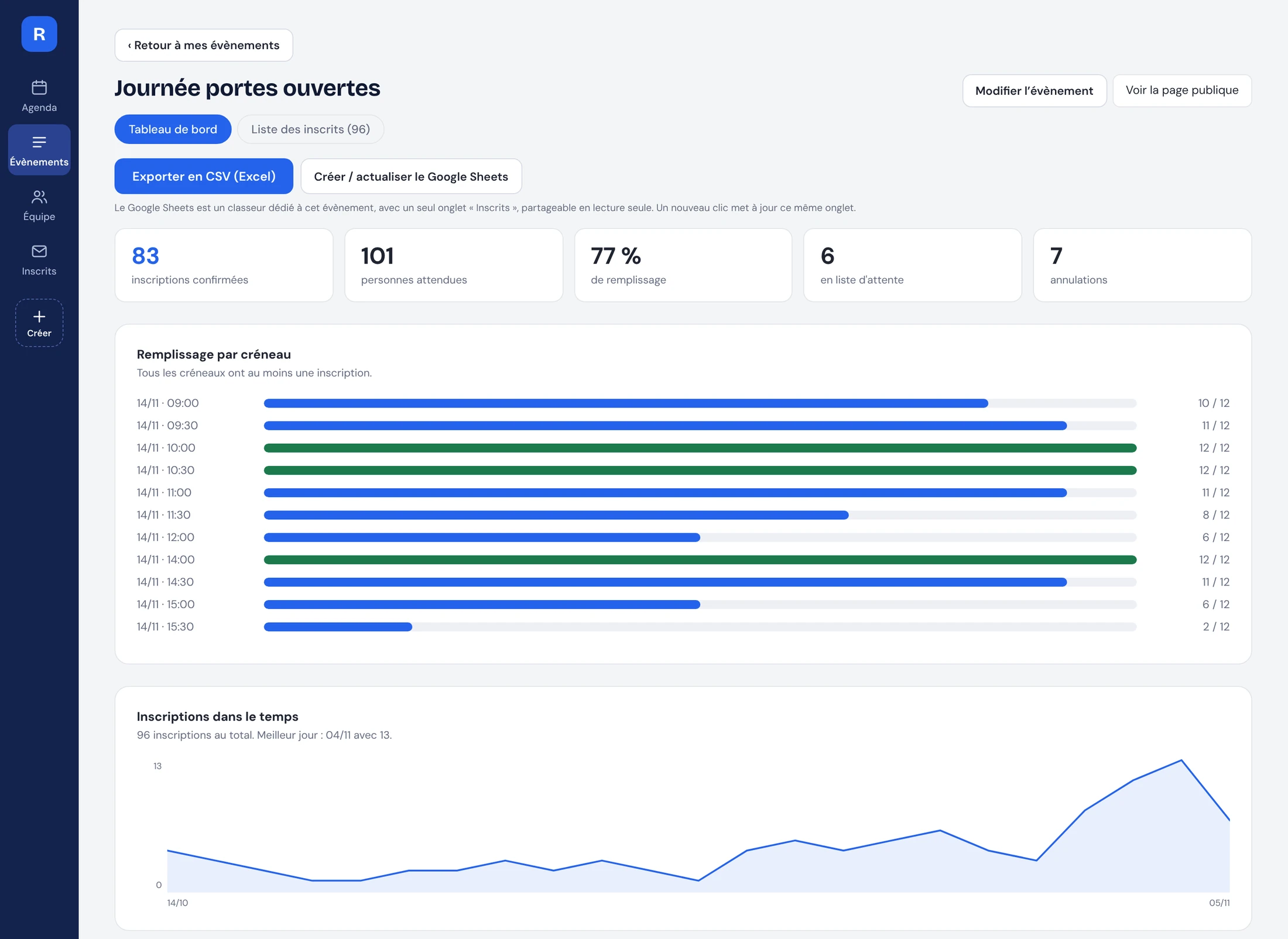
Task: Click the 14/11 · 10:00 green progress bar
Action: point(700,448)
